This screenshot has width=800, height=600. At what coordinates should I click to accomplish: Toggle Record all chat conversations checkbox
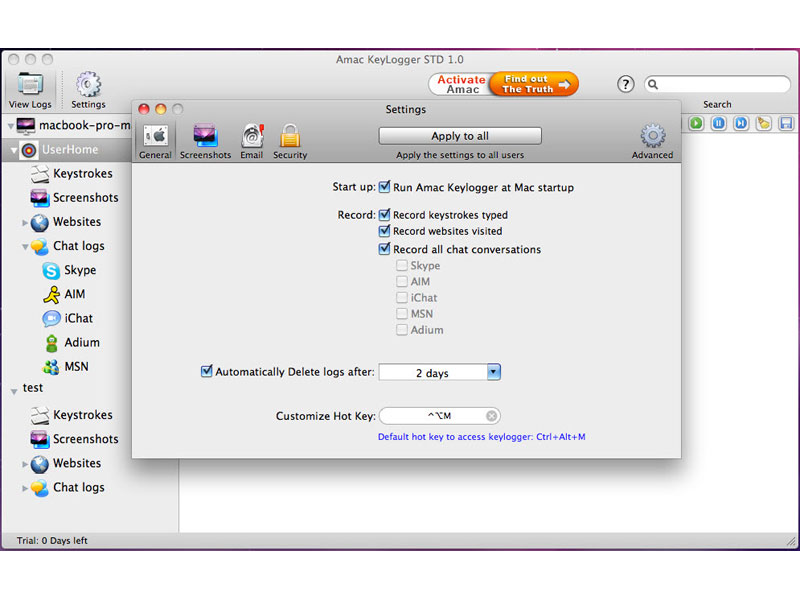pyautogui.click(x=385, y=249)
